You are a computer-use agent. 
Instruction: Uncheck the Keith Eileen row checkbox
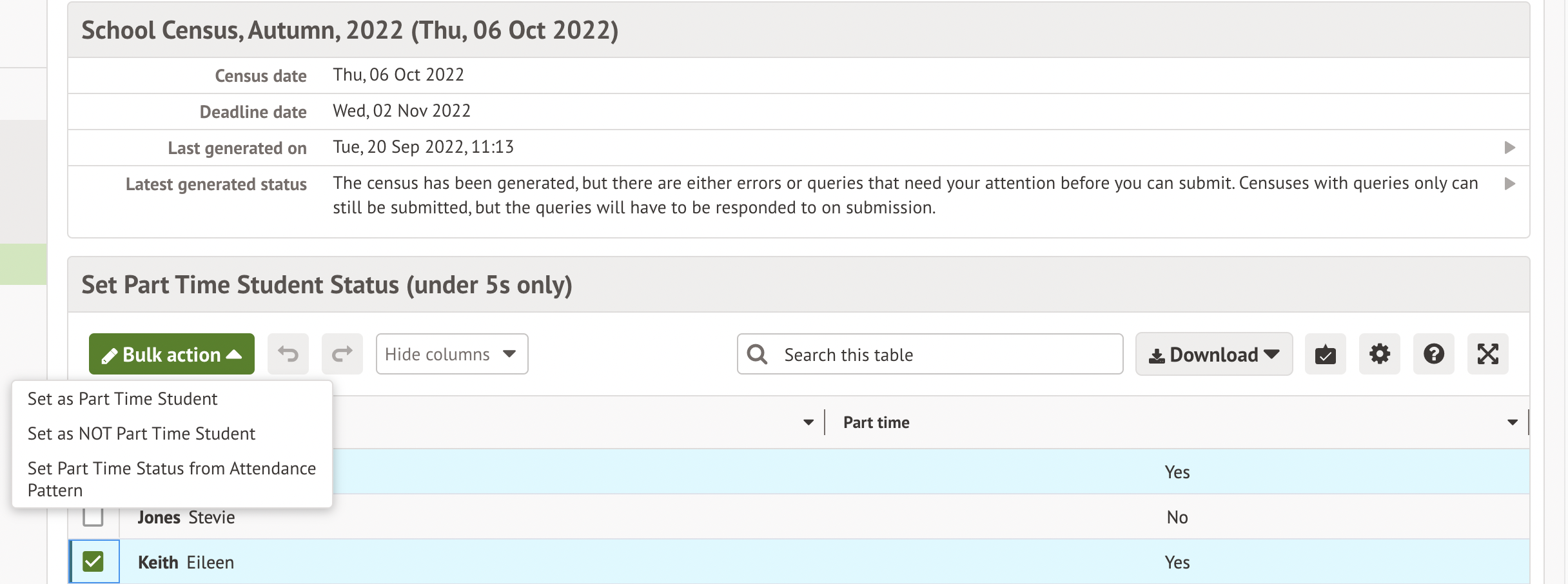click(x=93, y=561)
